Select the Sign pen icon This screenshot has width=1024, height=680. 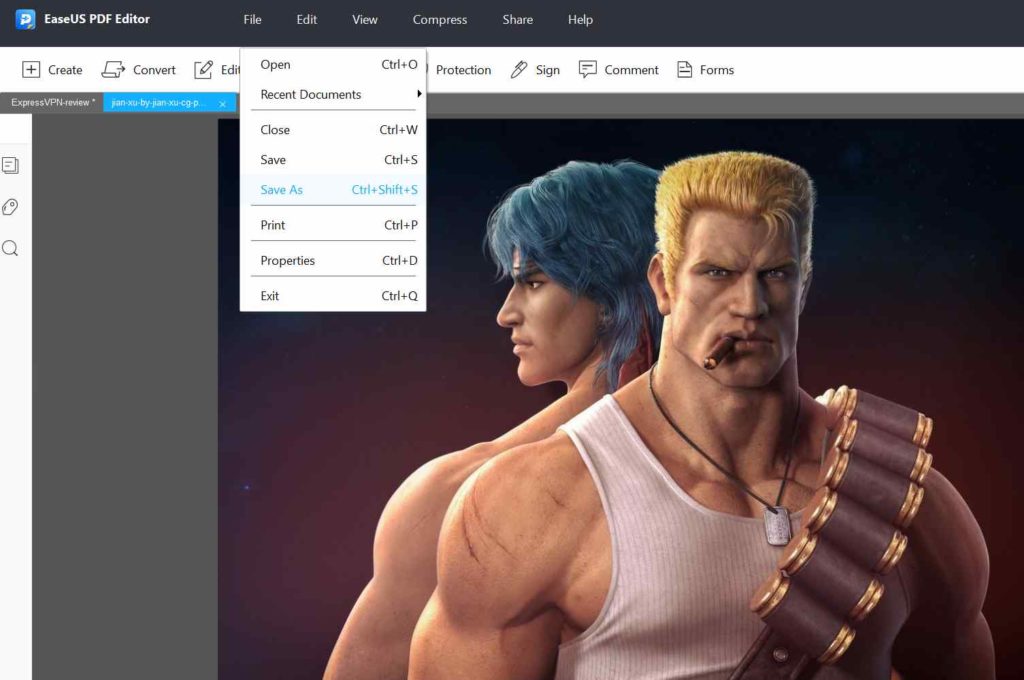pos(519,69)
